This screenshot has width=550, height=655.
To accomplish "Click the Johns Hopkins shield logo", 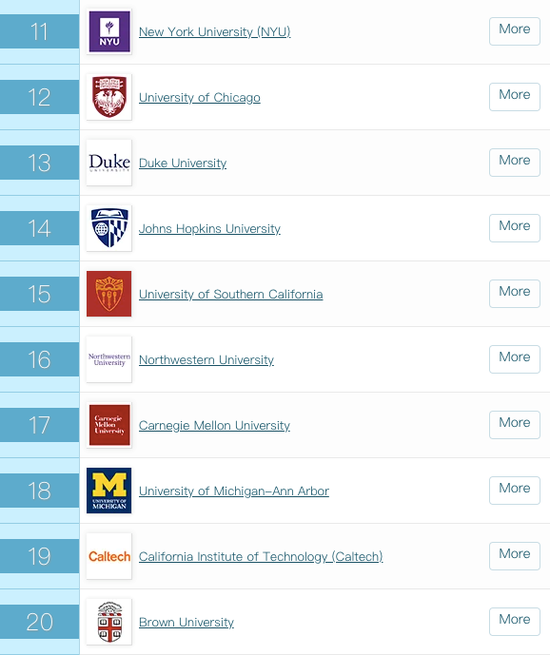I will (109, 228).
